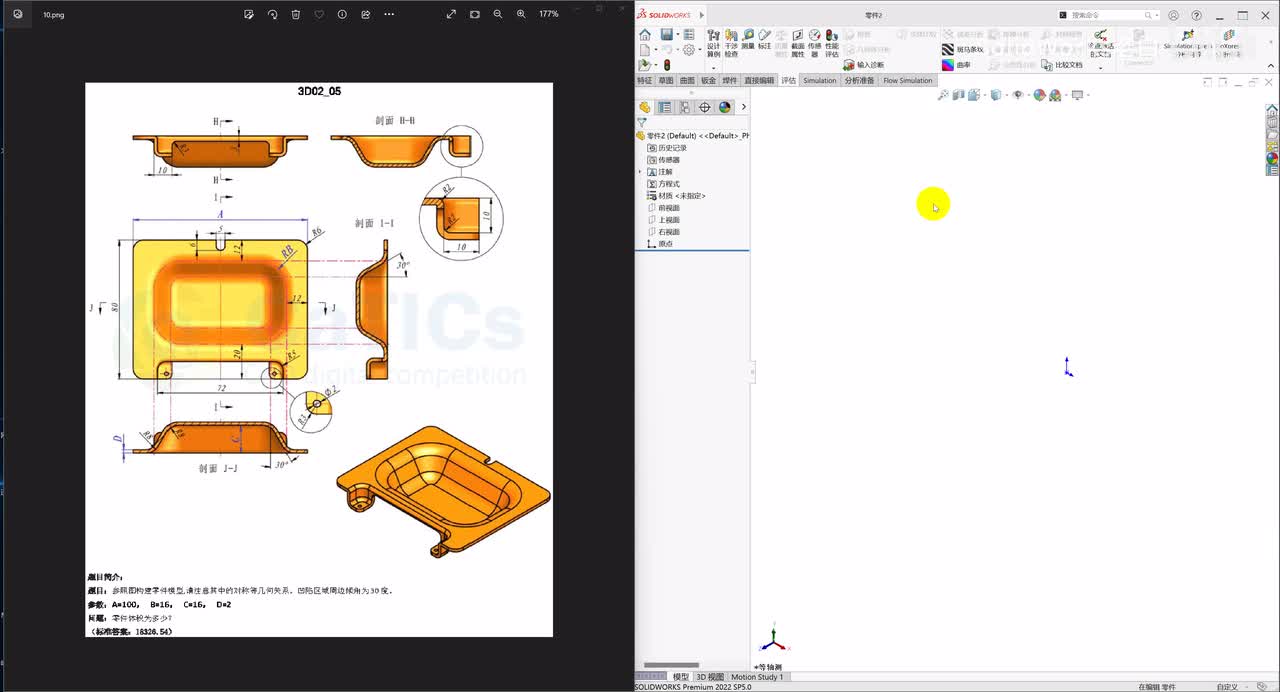
Task: Click the New document icon
Action: [x=644, y=49]
